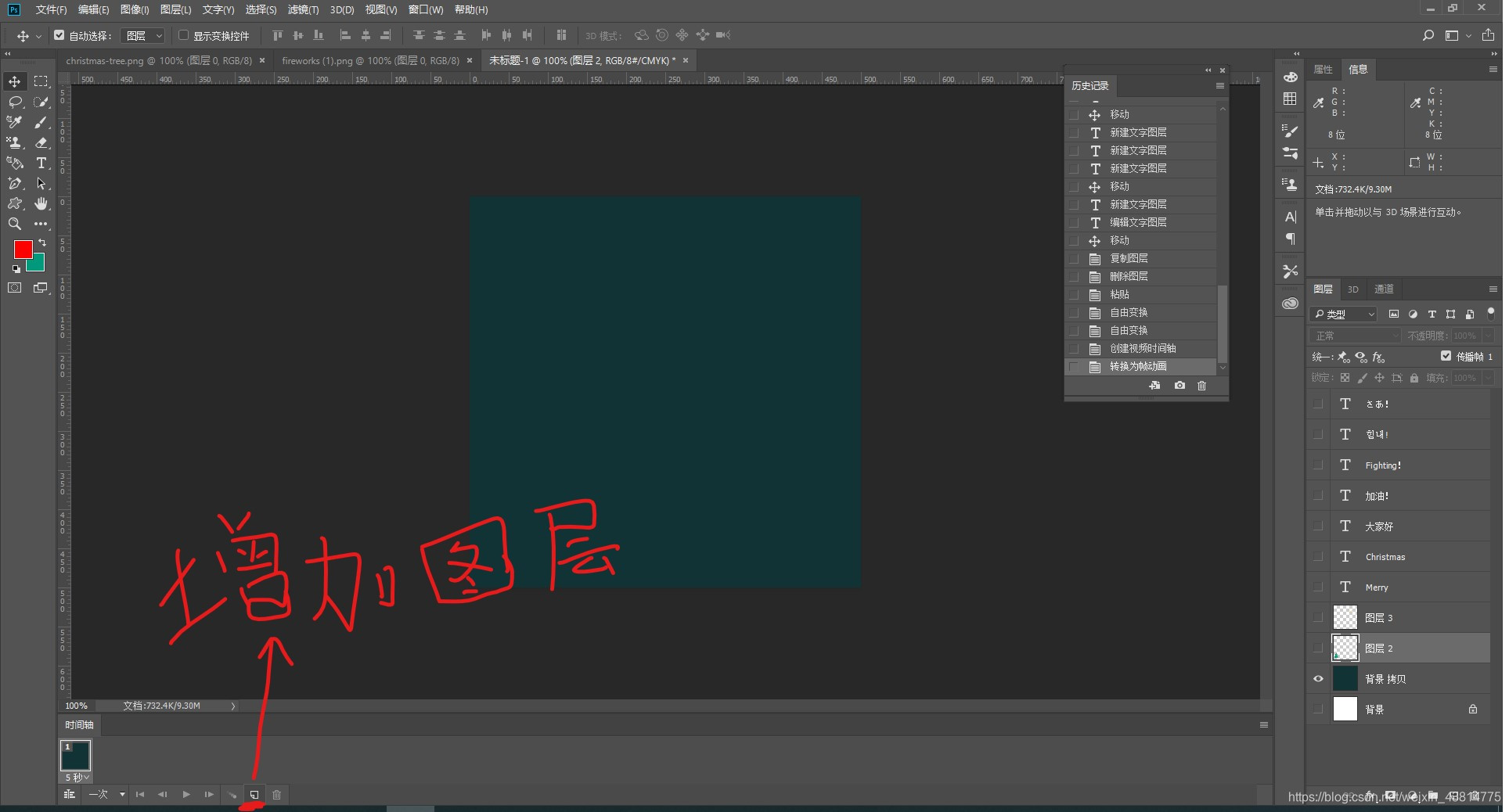The height and width of the screenshot is (812, 1509).
Task: Select frame 1 thumbnail in timeline
Action: pyautogui.click(x=76, y=756)
